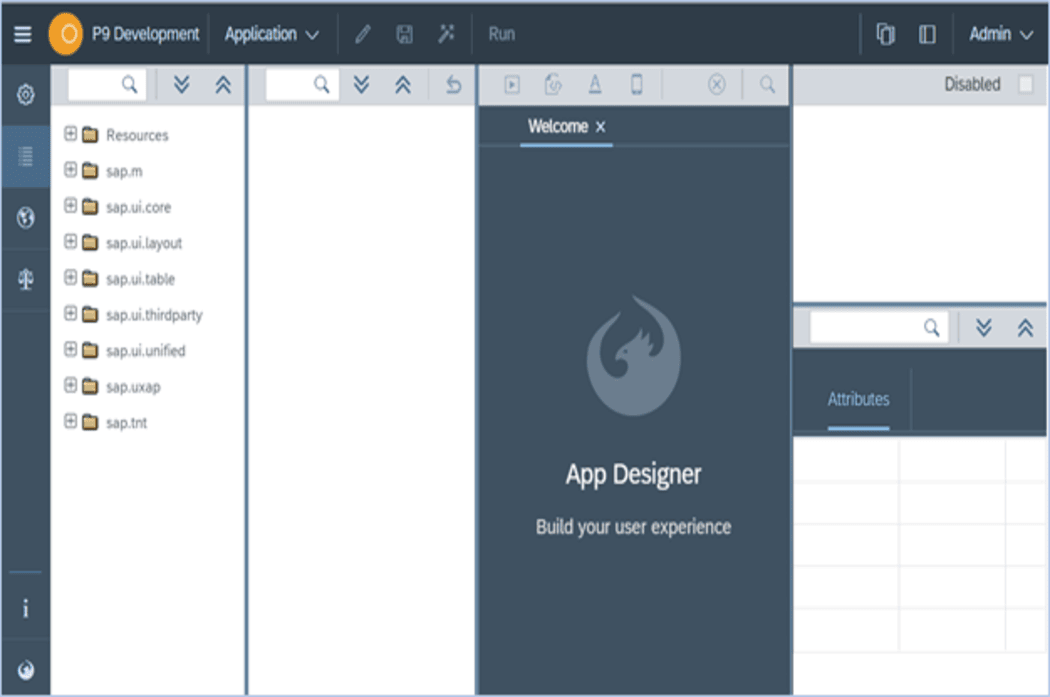Click the play preview icon in designer toolbar
This screenshot has height=697, width=1050.
[x=512, y=84]
